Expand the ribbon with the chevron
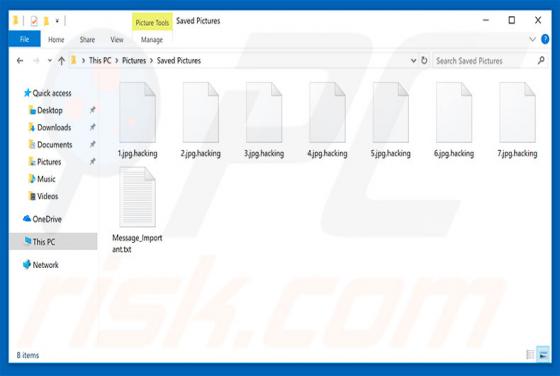560x376 pixels. tap(532, 39)
